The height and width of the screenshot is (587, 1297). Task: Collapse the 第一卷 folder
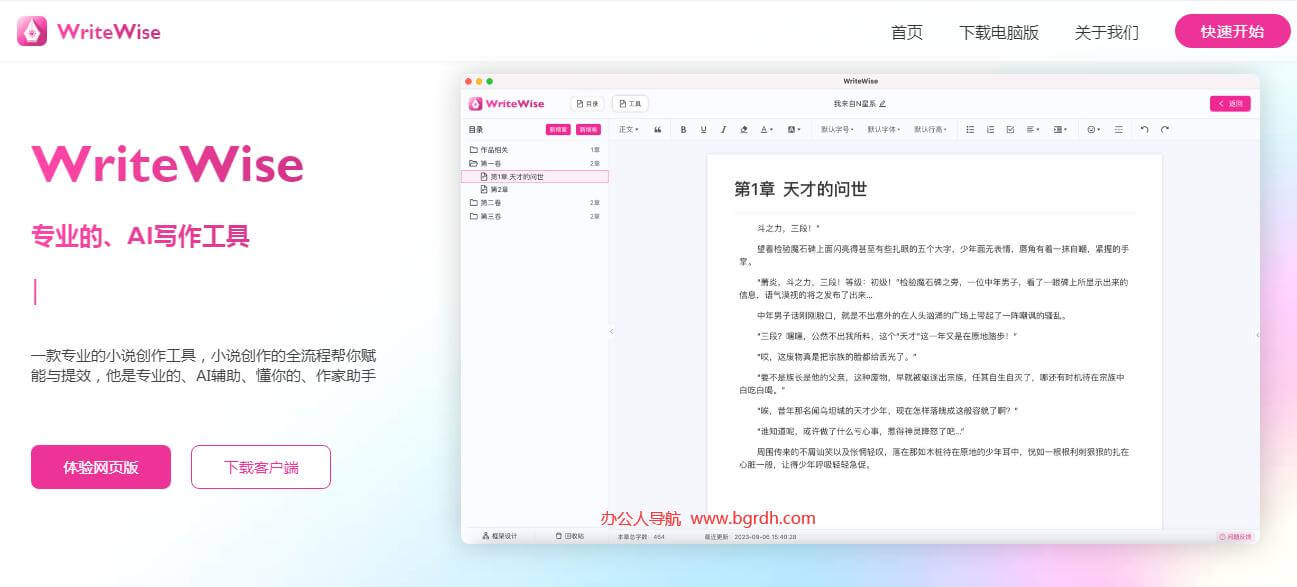tap(535, 162)
